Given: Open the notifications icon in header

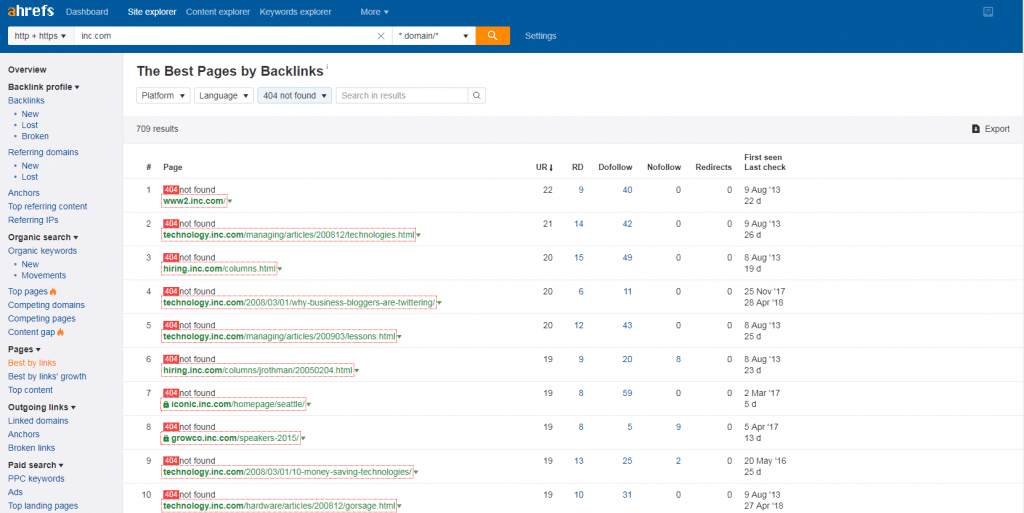Looking at the screenshot, I should tap(988, 11).
